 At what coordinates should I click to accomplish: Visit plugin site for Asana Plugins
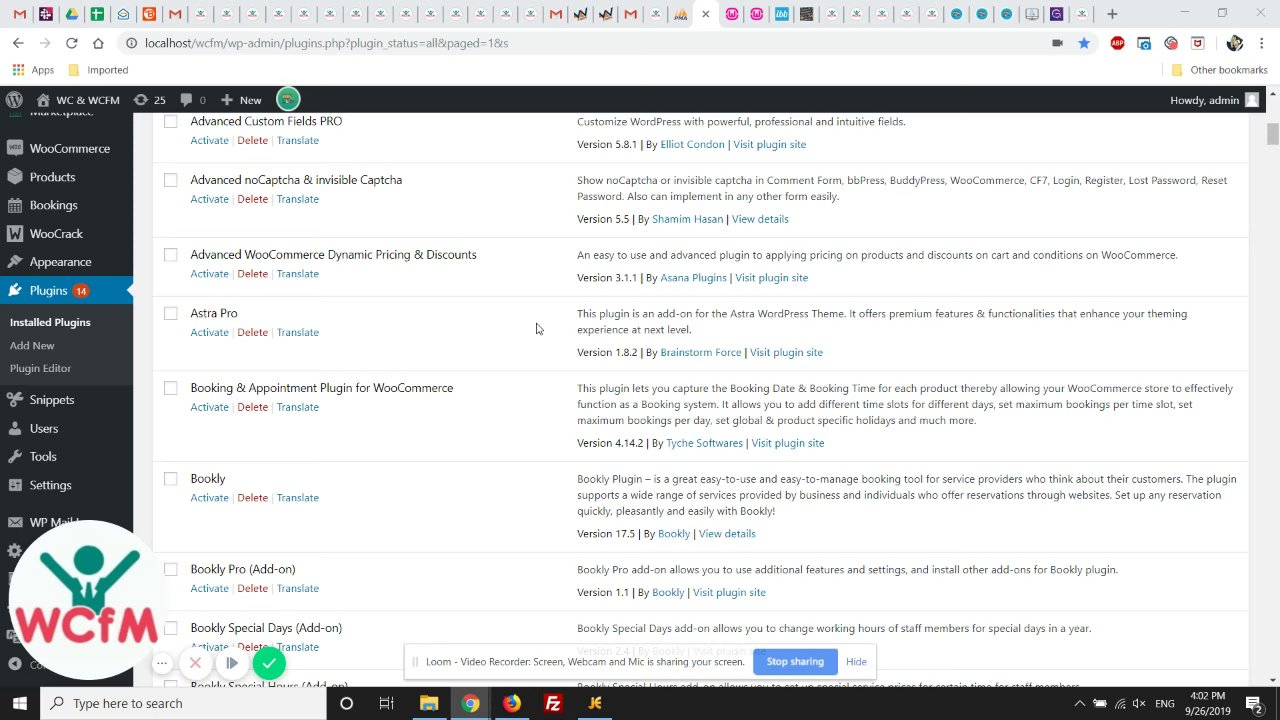[x=771, y=278]
